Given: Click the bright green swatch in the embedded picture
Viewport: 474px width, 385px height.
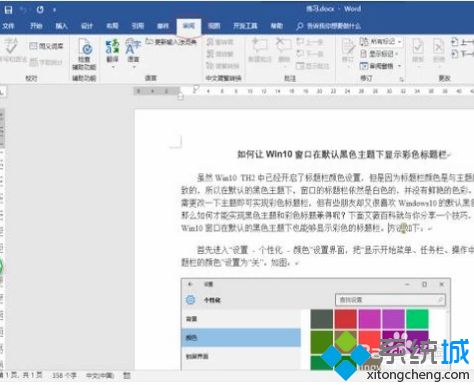Looking at the screenshot, I should pyautogui.click(x=417, y=319).
